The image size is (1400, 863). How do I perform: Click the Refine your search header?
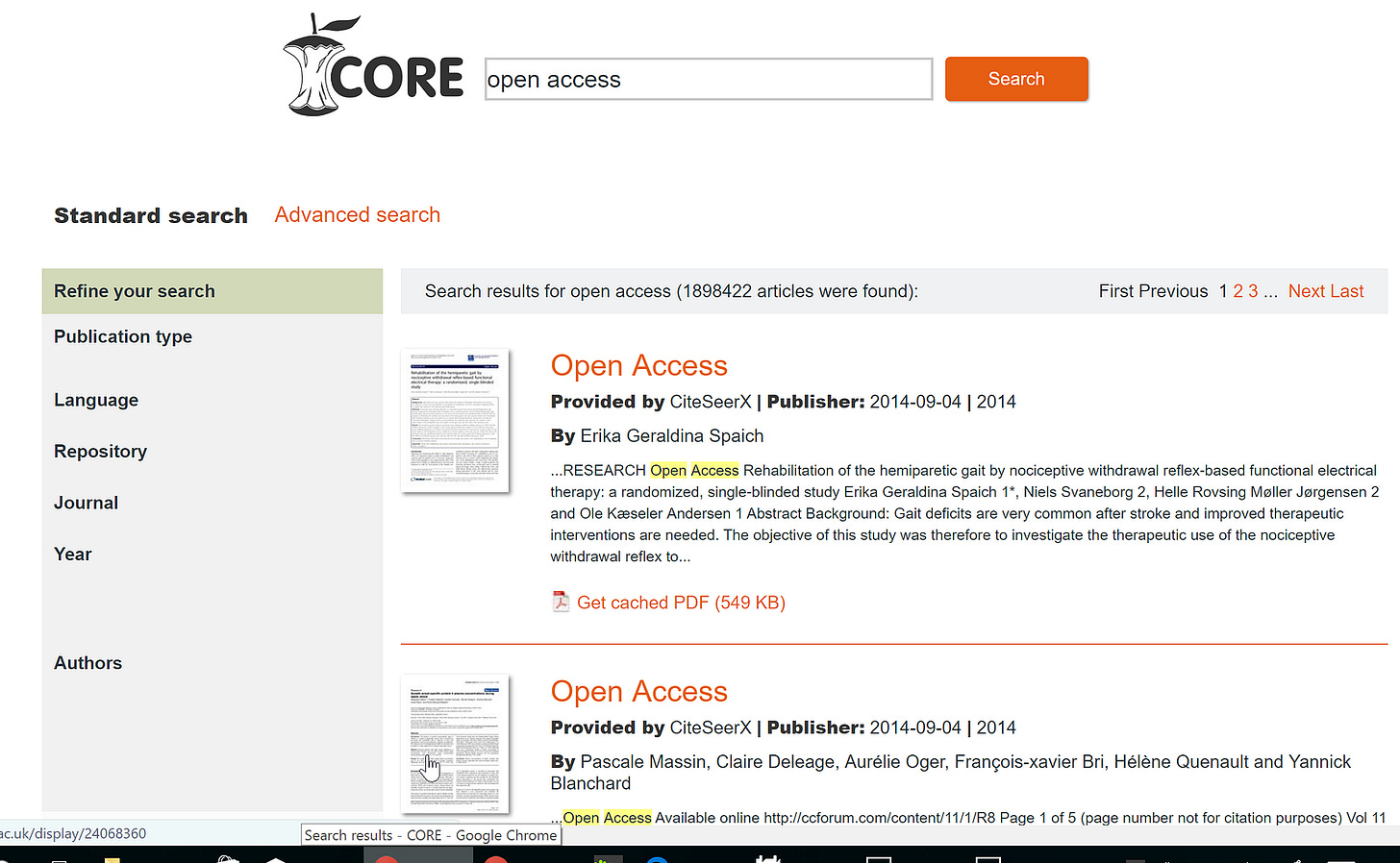point(212,291)
